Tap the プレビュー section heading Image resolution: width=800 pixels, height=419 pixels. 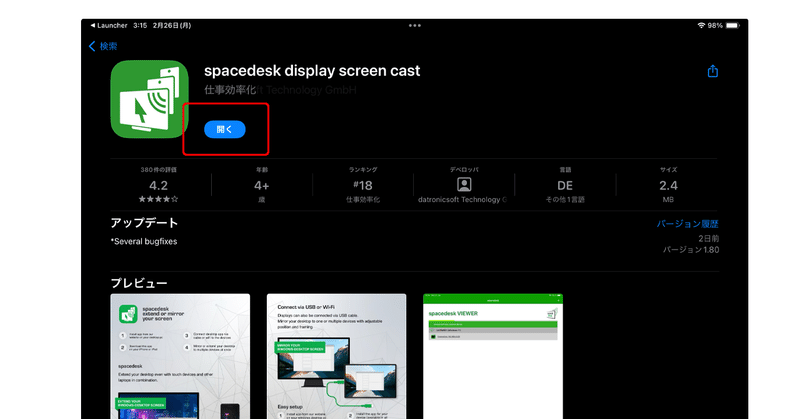pyautogui.click(x=139, y=283)
